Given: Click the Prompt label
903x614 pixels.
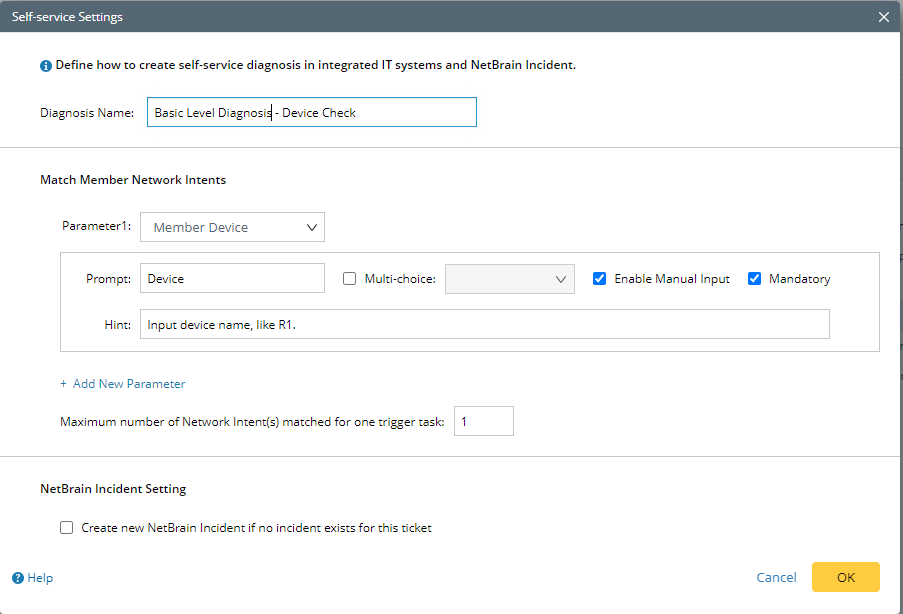Looking at the screenshot, I should coord(108,279).
